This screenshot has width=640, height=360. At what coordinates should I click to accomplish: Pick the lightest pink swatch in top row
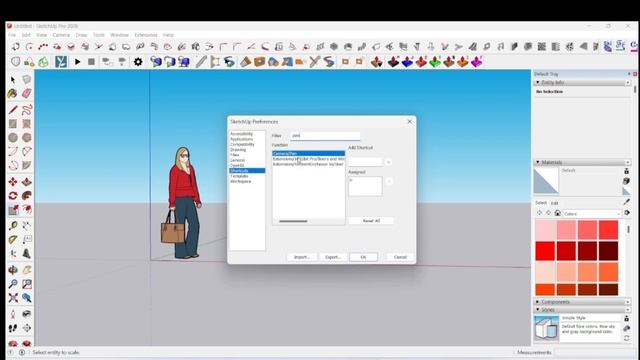point(545,230)
